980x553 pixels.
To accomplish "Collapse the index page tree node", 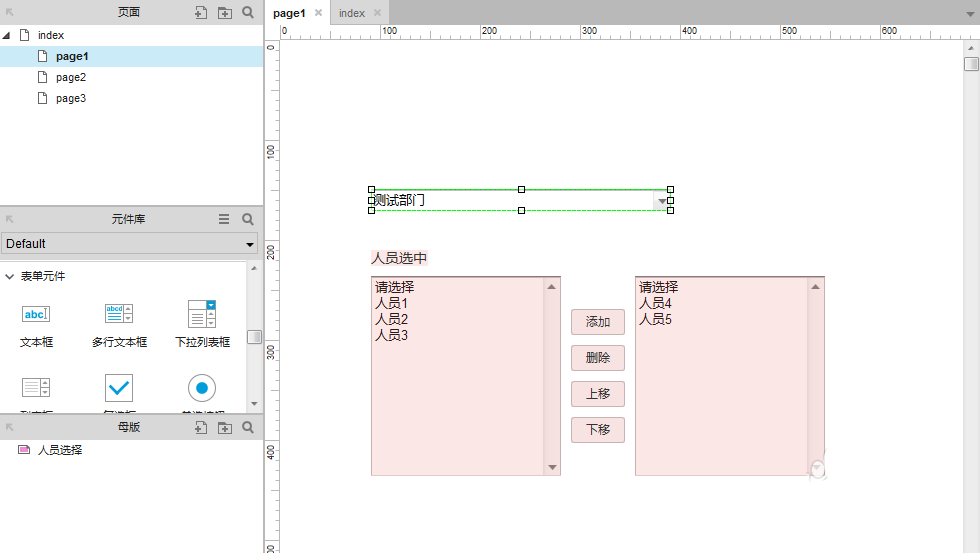I will click(x=7, y=36).
